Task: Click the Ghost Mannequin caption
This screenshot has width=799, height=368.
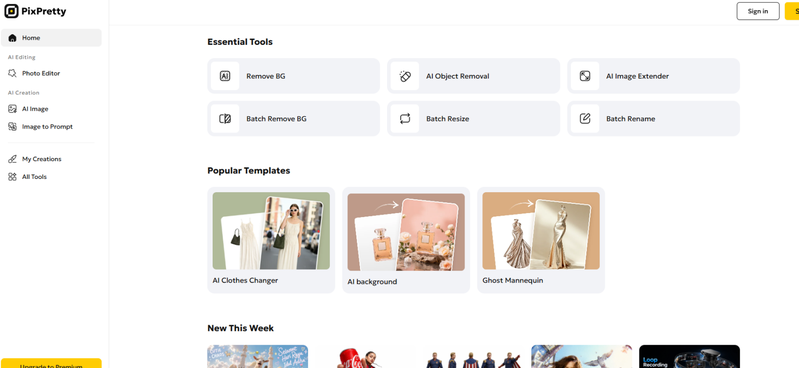Action: [x=513, y=280]
